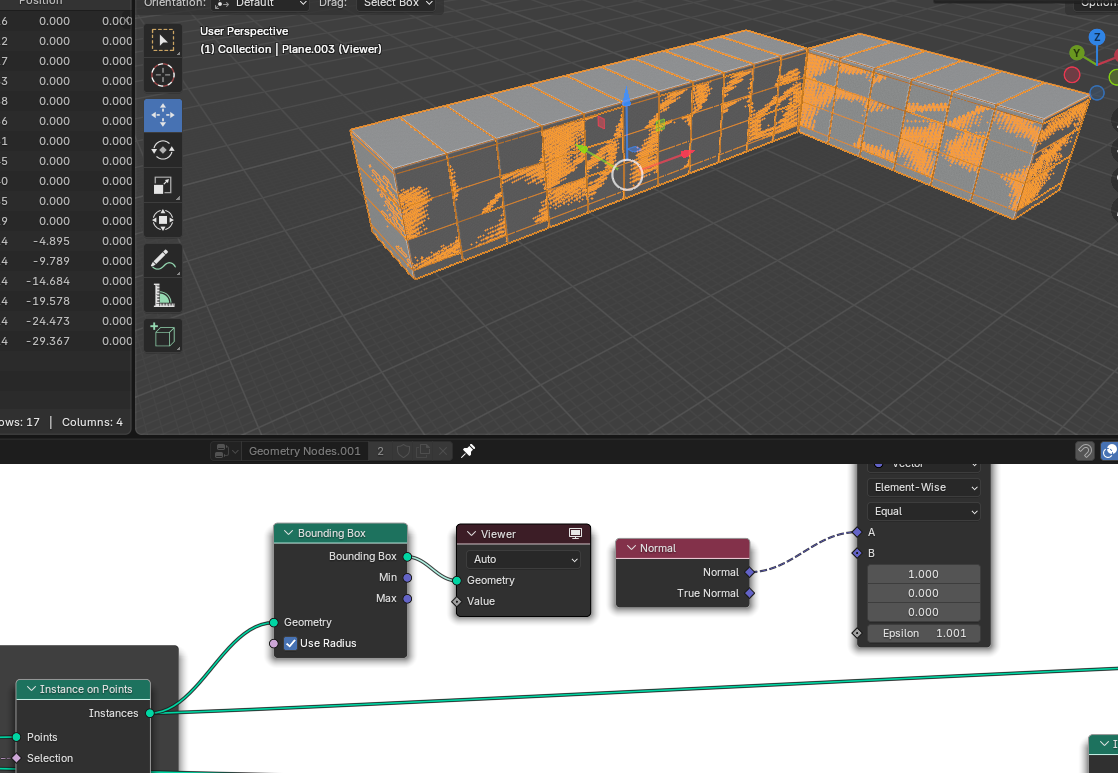Click the B vector field showing 1.000
The image size is (1118, 773).
click(923, 574)
